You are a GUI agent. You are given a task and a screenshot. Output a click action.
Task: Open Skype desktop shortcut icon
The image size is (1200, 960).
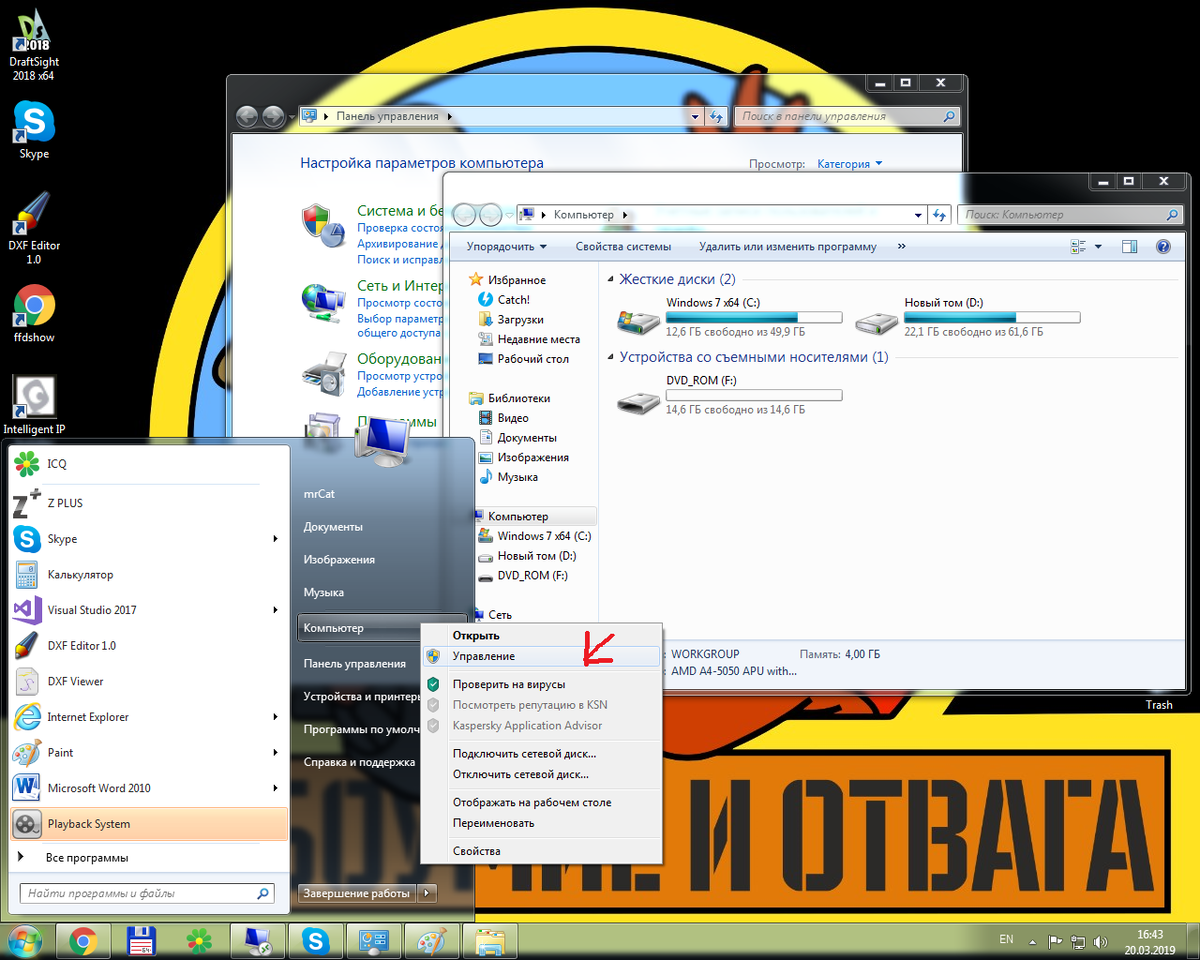(34, 130)
